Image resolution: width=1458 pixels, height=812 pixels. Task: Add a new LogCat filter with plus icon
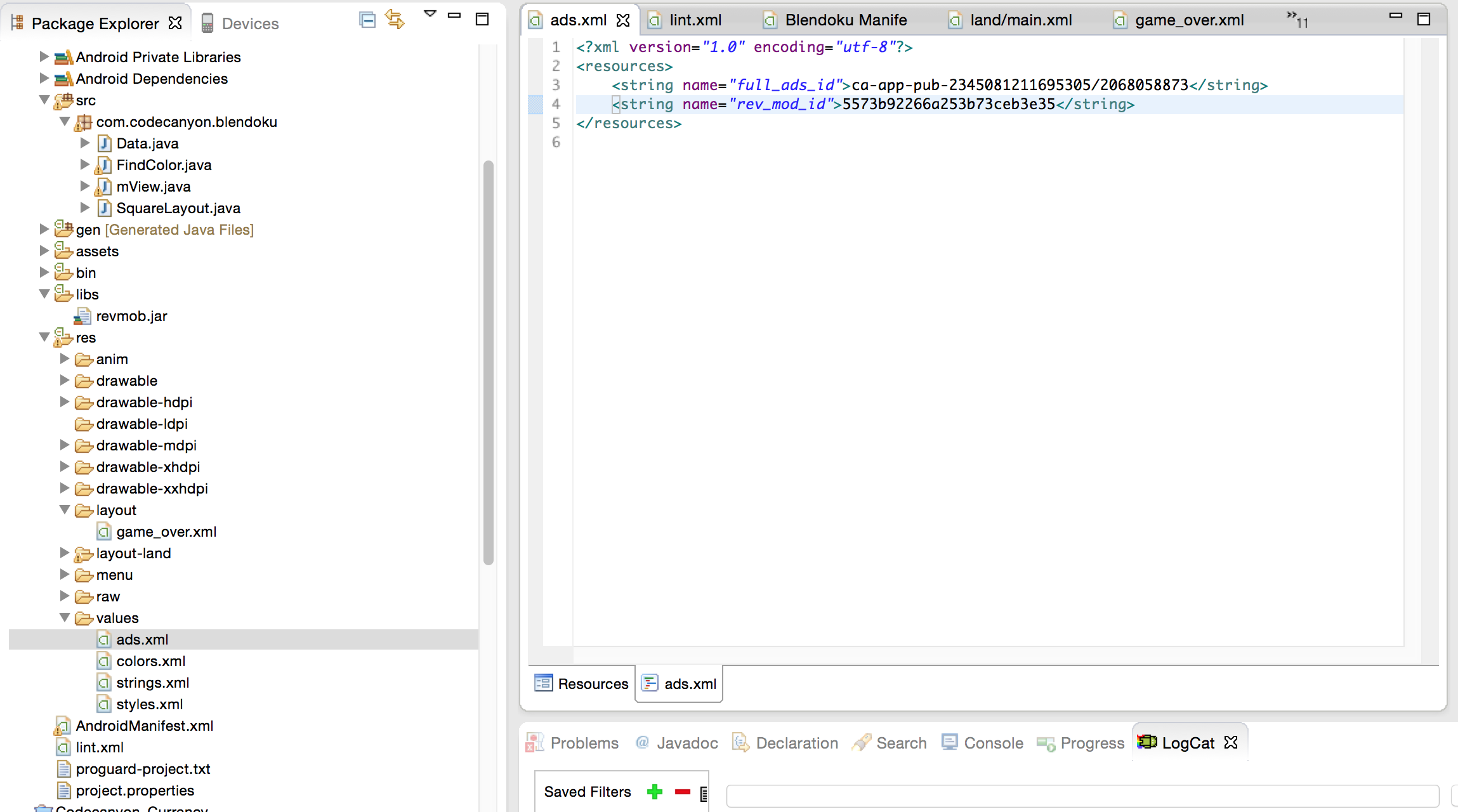pyautogui.click(x=654, y=792)
